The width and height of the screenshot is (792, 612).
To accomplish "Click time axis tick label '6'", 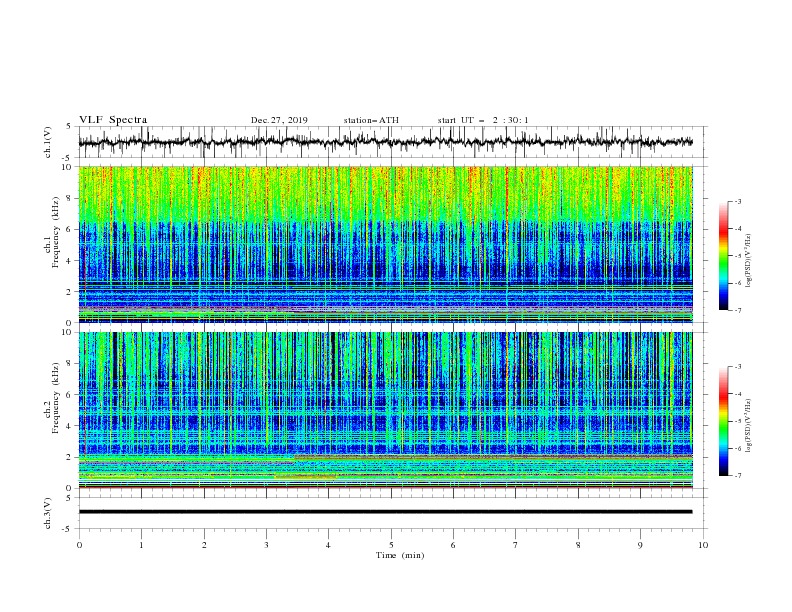I will click(453, 545).
